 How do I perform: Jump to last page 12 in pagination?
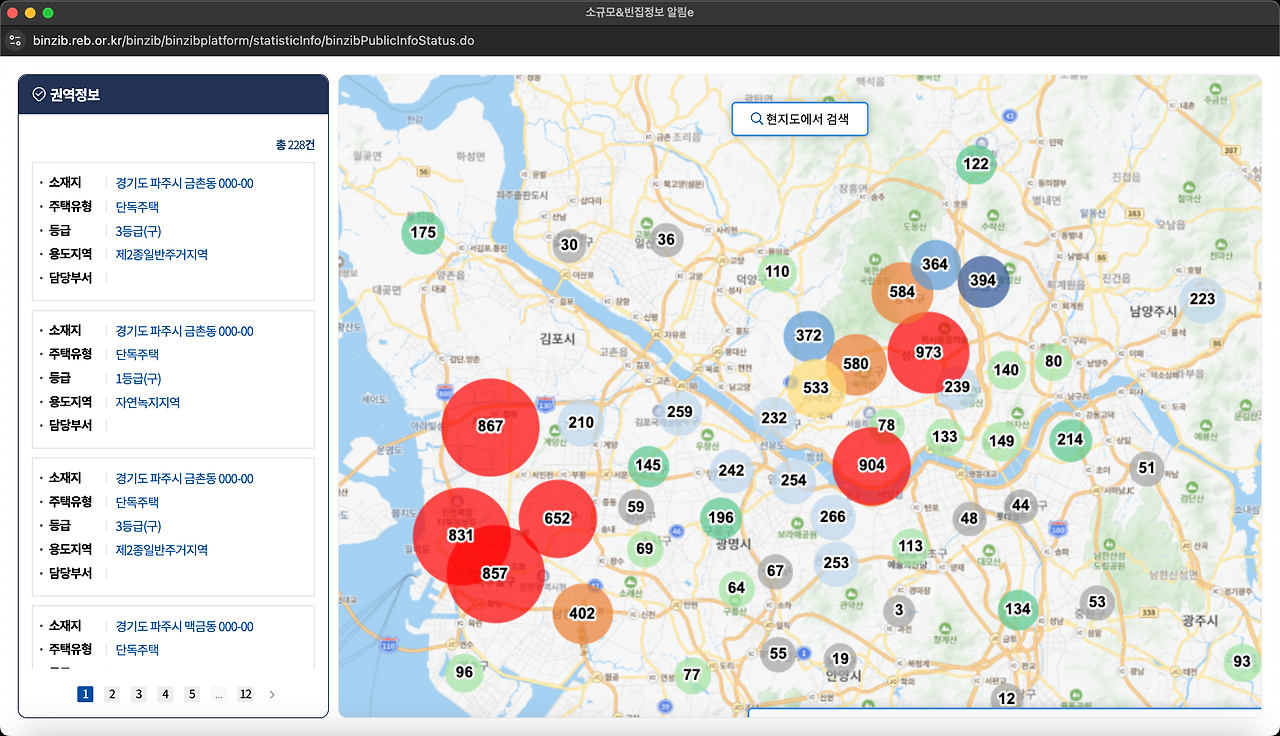tap(245, 694)
